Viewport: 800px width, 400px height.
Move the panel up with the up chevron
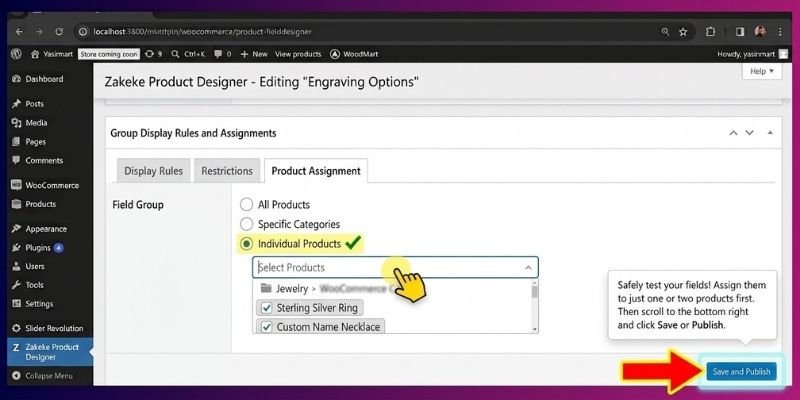point(733,133)
